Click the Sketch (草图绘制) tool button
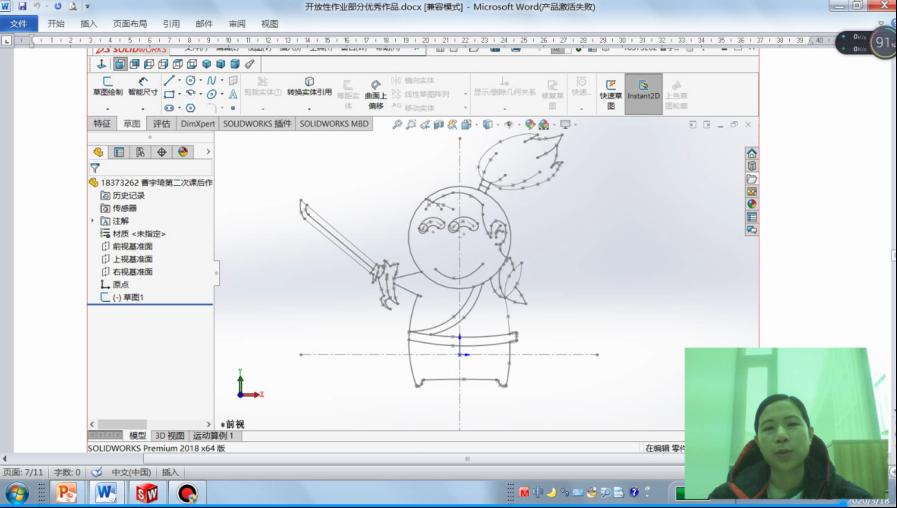 click(107, 86)
